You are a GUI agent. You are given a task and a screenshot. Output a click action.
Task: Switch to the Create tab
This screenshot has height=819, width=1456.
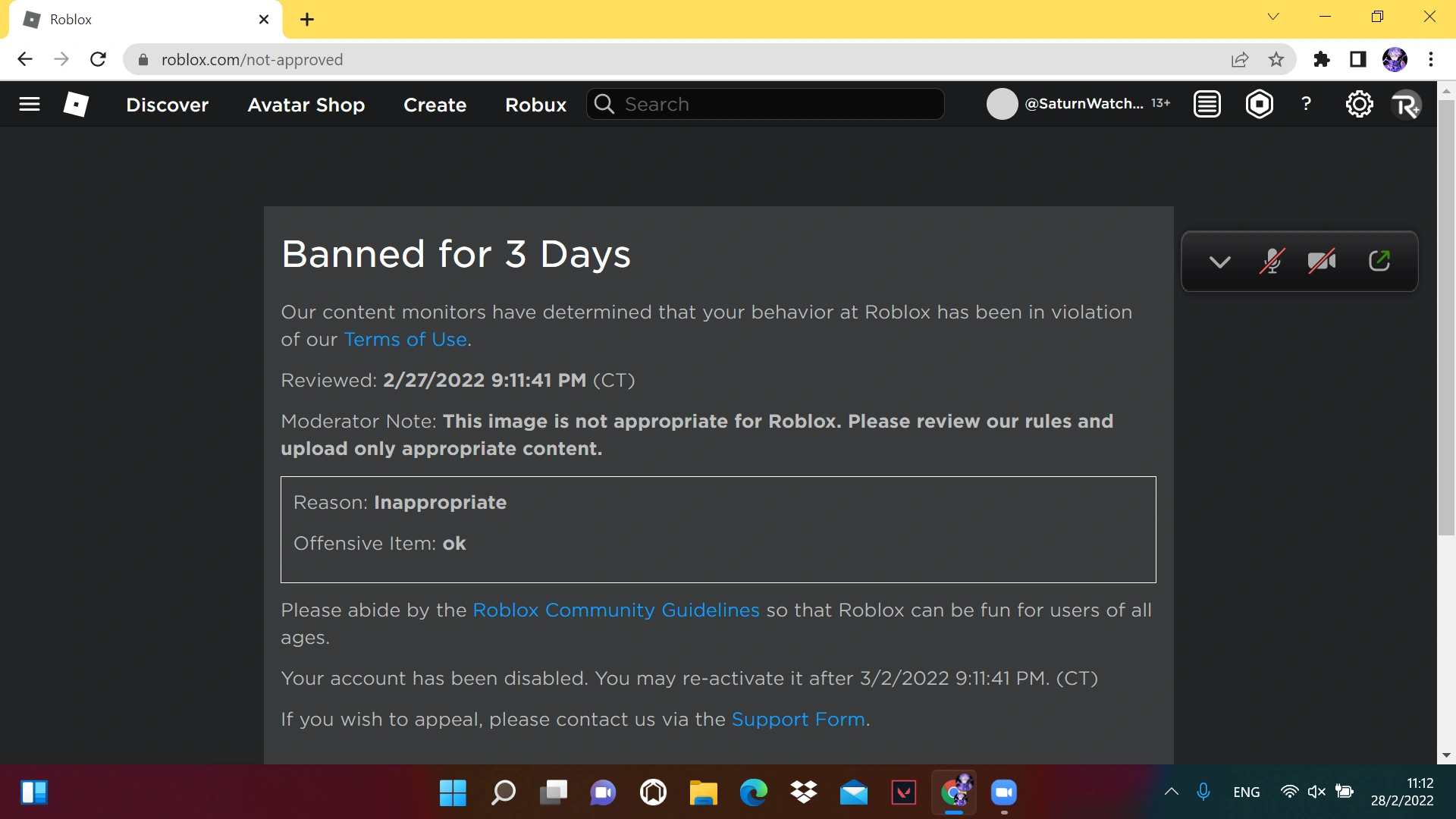[x=435, y=105]
